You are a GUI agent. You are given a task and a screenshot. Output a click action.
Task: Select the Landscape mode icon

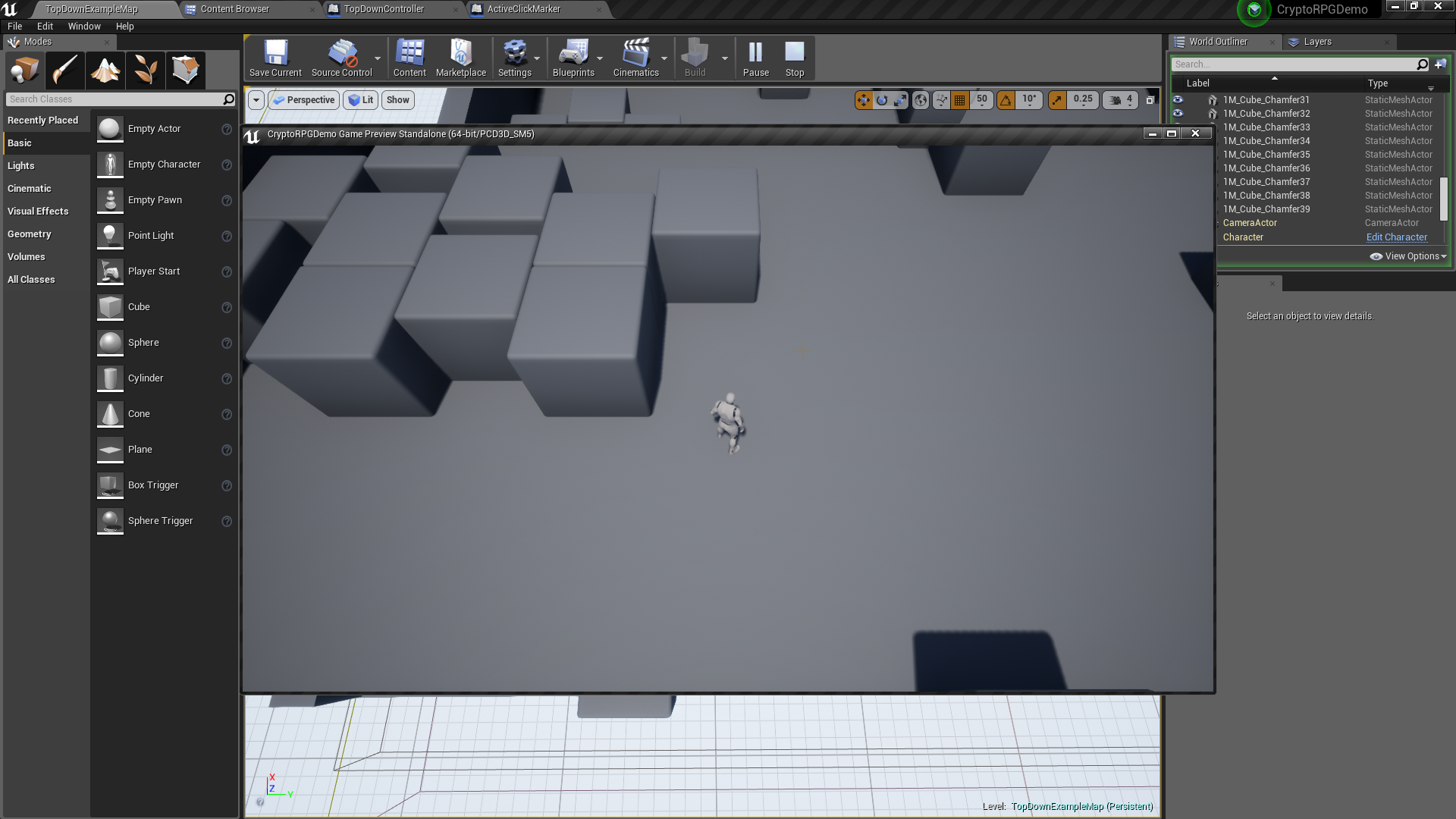[x=105, y=71]
